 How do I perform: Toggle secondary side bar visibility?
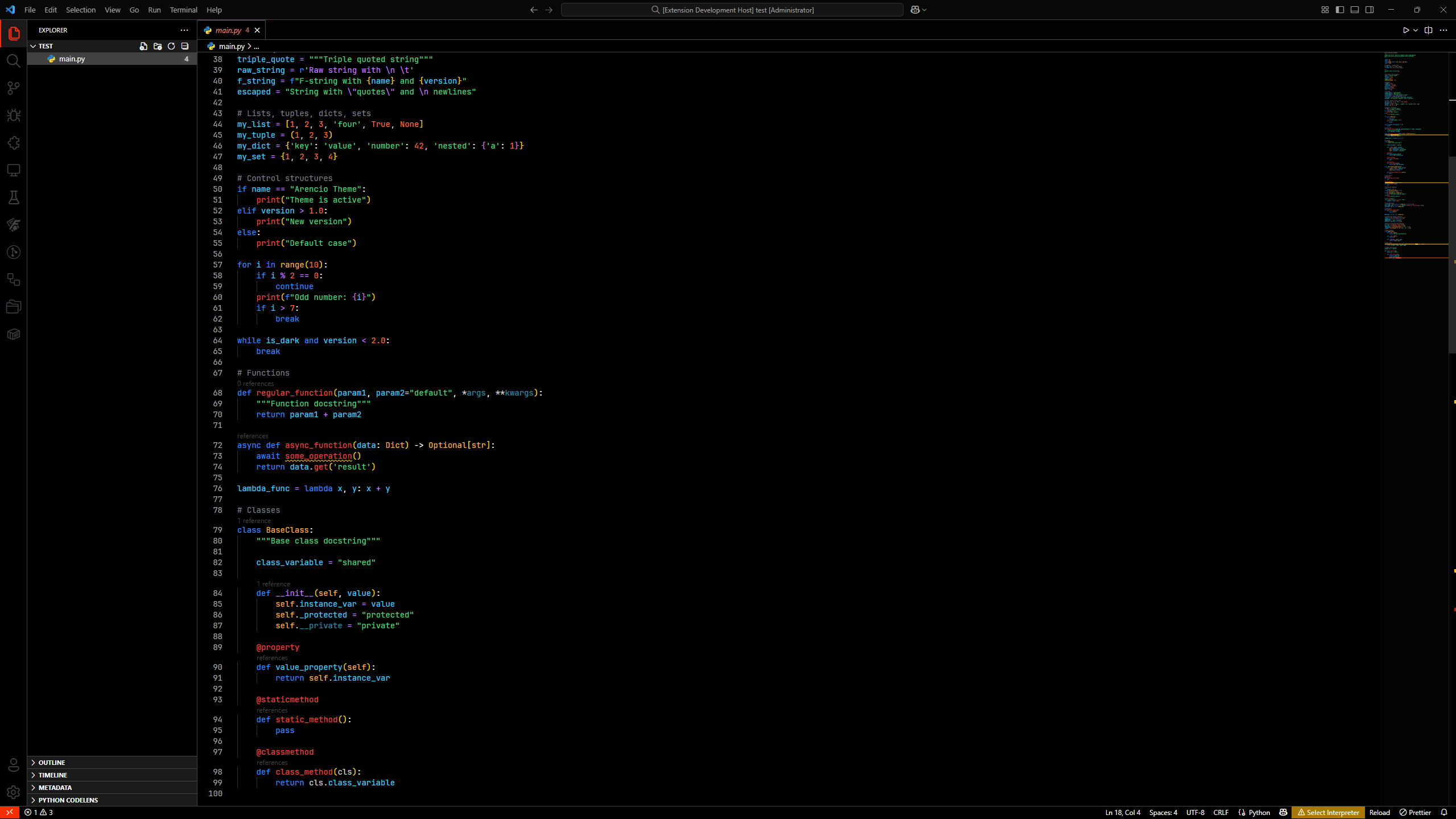1370,10
